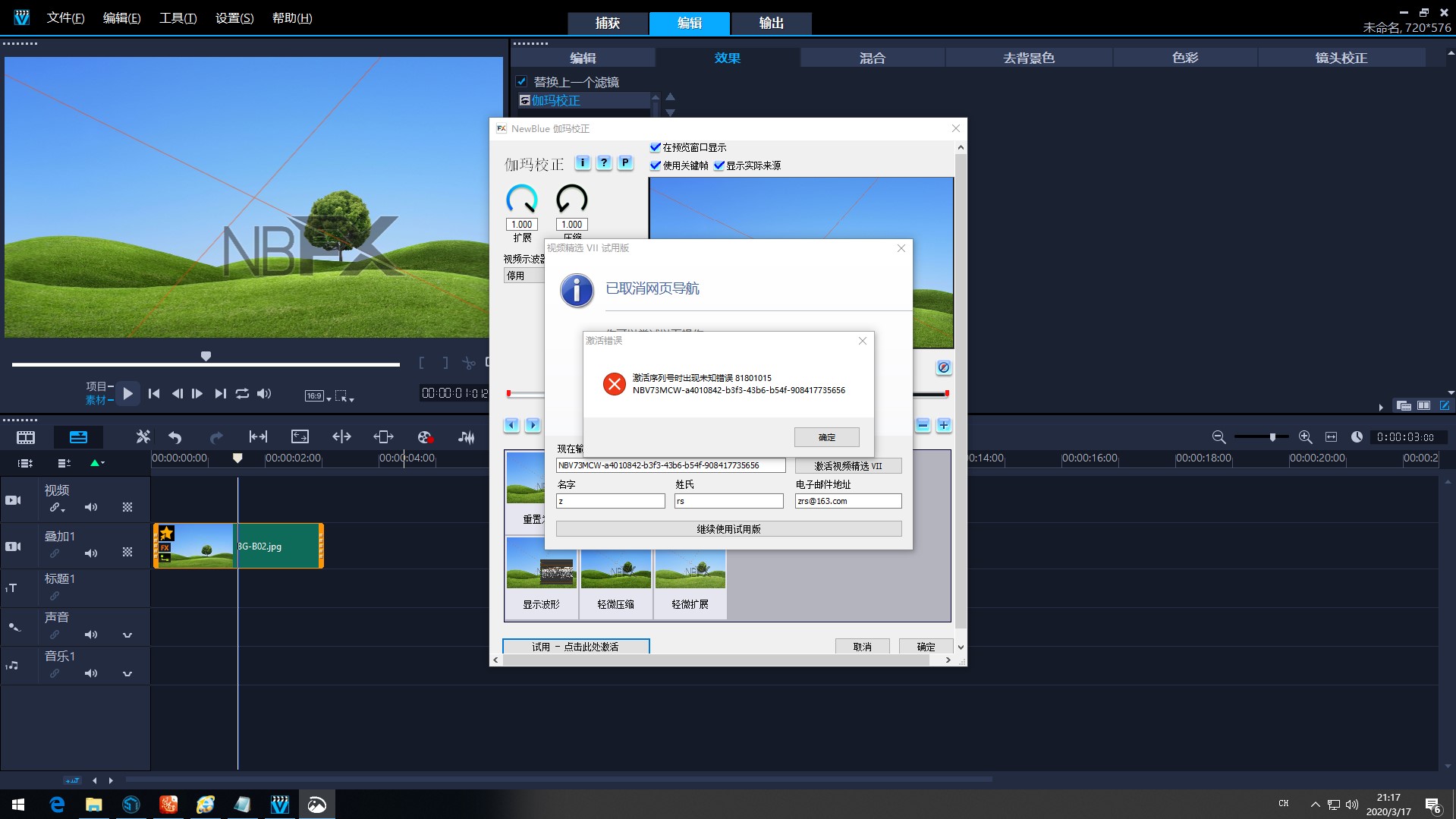The height and width of the screenshot is (819, 1456).
Task: Move filter up in the filter list
Action: point(670,97)
